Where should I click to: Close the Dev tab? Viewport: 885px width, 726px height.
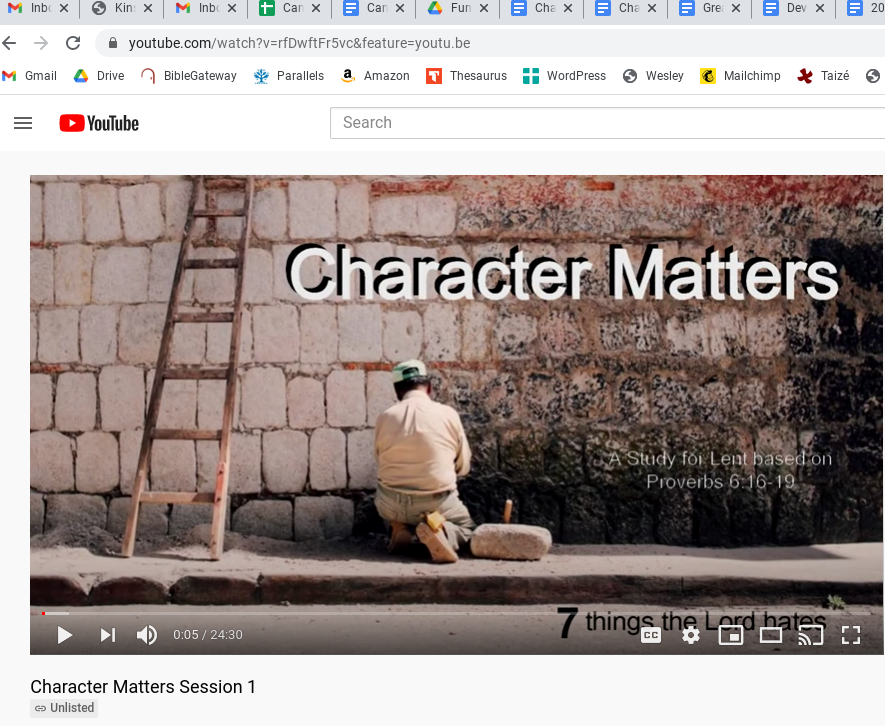tap(820, 8)
